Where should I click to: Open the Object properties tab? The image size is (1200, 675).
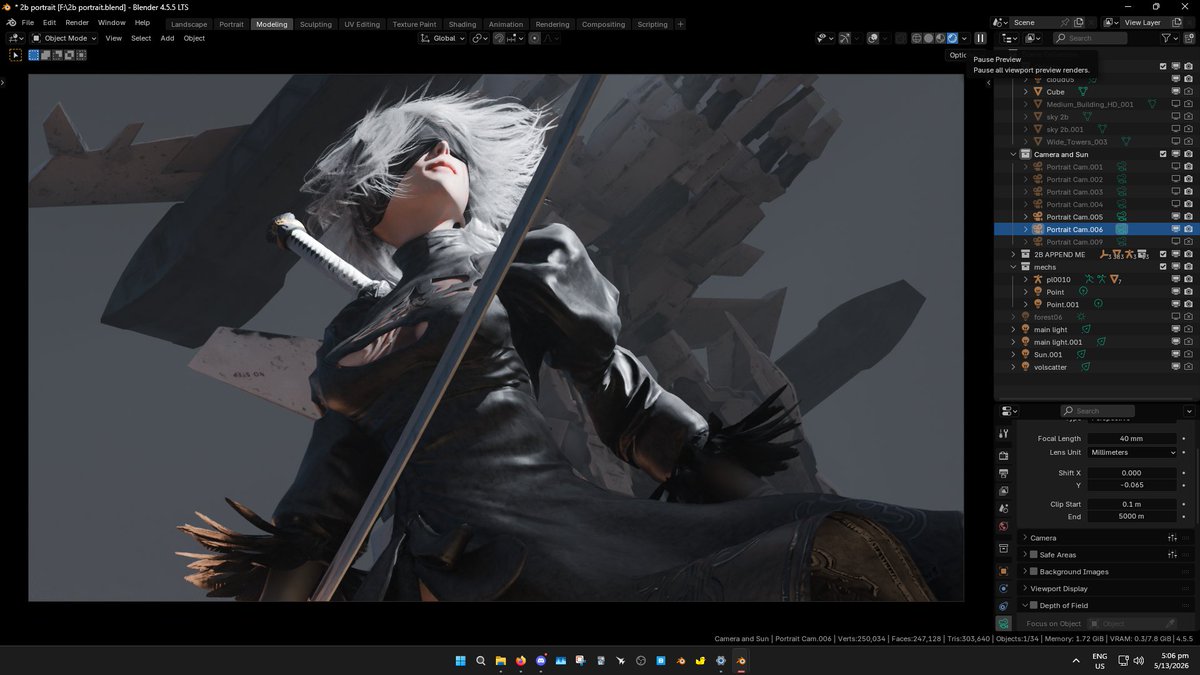tap(1003, 571)
